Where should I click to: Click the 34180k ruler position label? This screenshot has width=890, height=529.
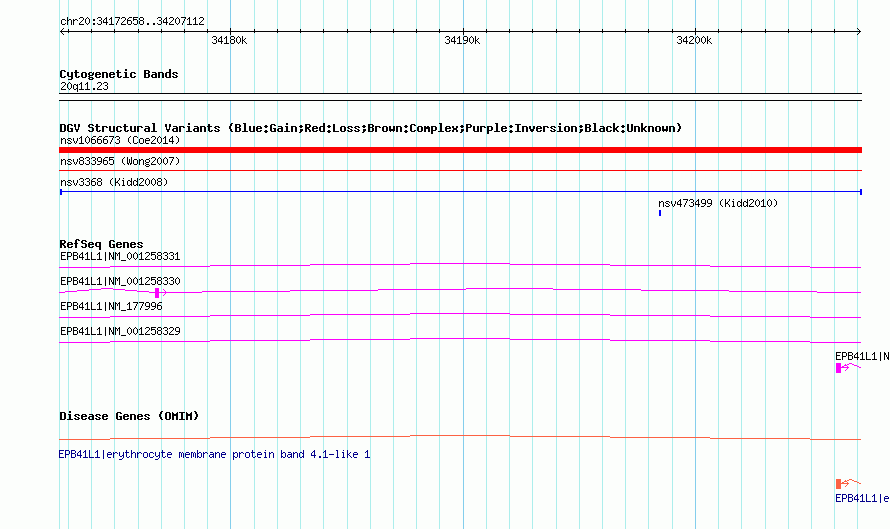click(229, 40)
